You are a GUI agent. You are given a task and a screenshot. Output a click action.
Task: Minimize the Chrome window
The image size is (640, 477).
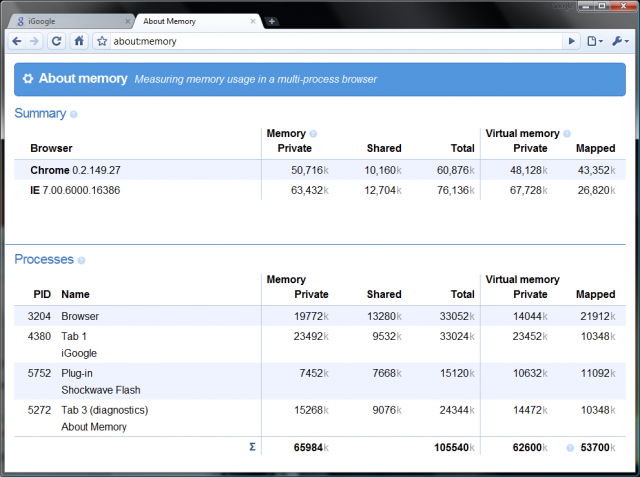click(587, 6)
